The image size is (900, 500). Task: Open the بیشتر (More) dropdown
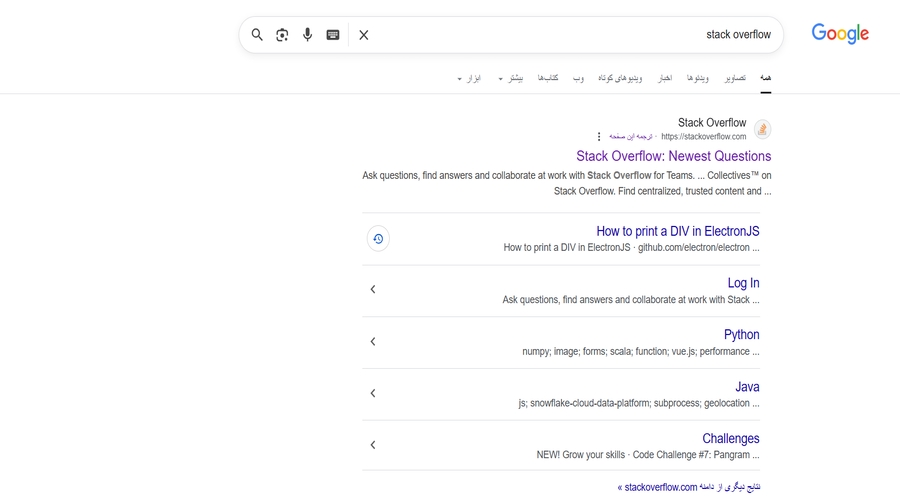[511, 78]
